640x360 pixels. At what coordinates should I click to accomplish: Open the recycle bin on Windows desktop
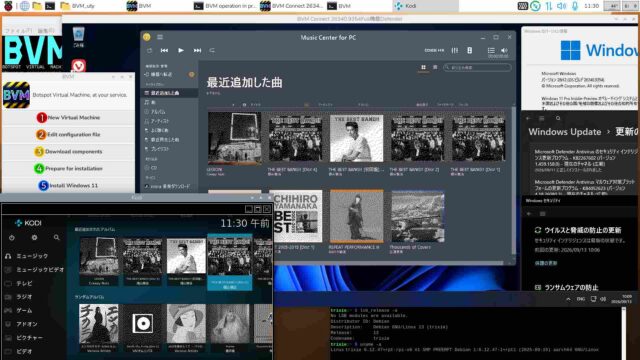tap(78, 37)
